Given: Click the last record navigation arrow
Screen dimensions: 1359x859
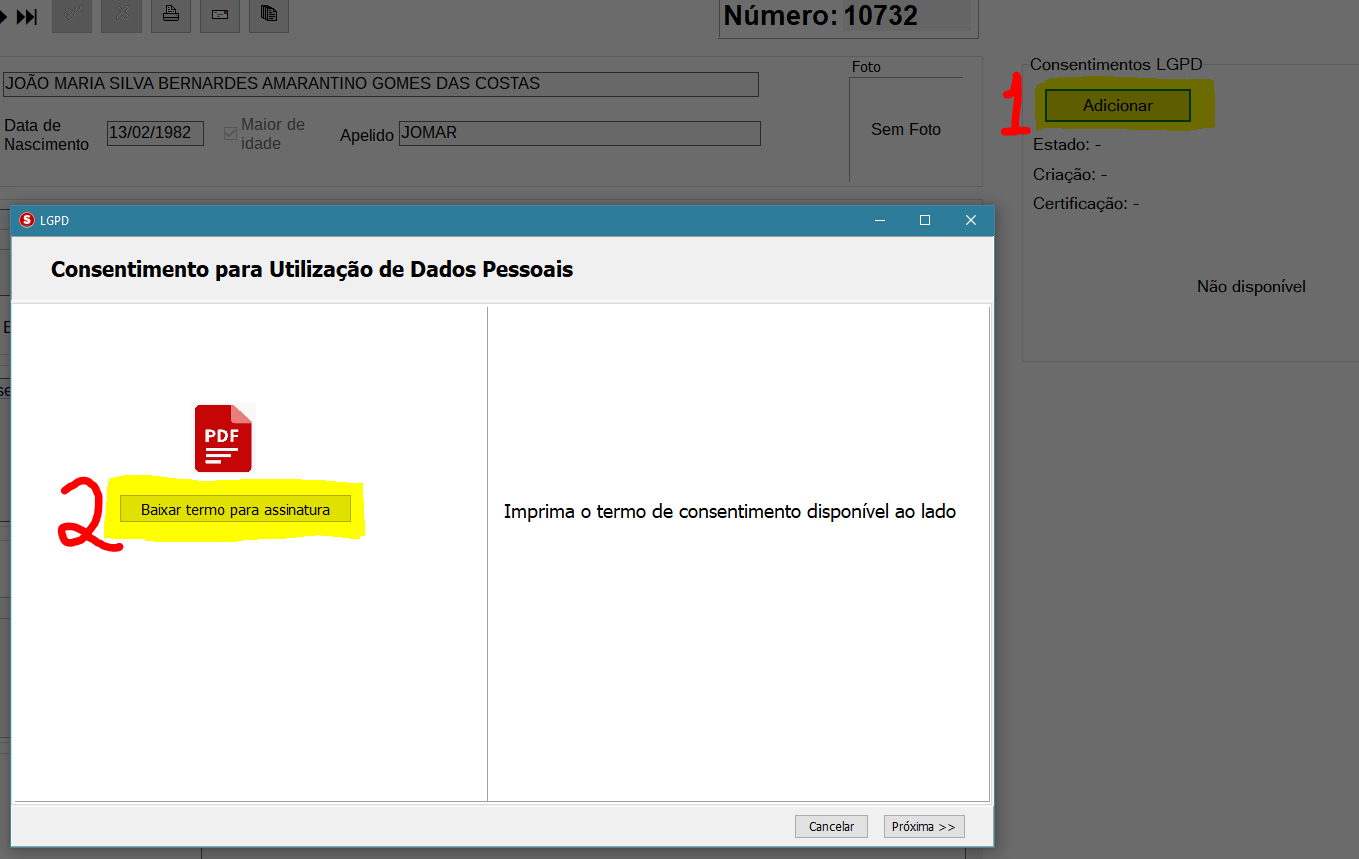Looking at the screenshot, I should (27, 16).
